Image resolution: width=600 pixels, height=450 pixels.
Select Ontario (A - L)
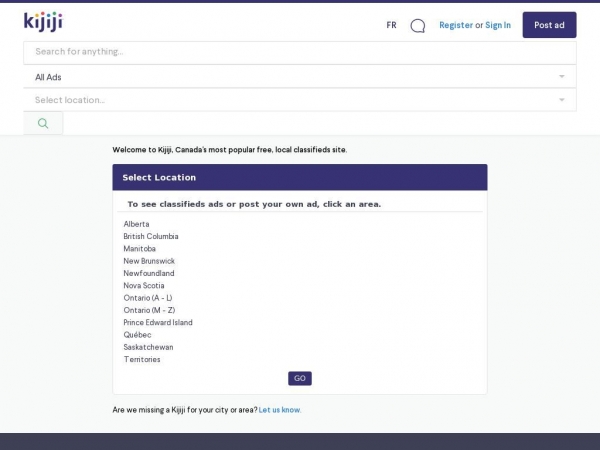pyautogui.click(x=148, y=298)
